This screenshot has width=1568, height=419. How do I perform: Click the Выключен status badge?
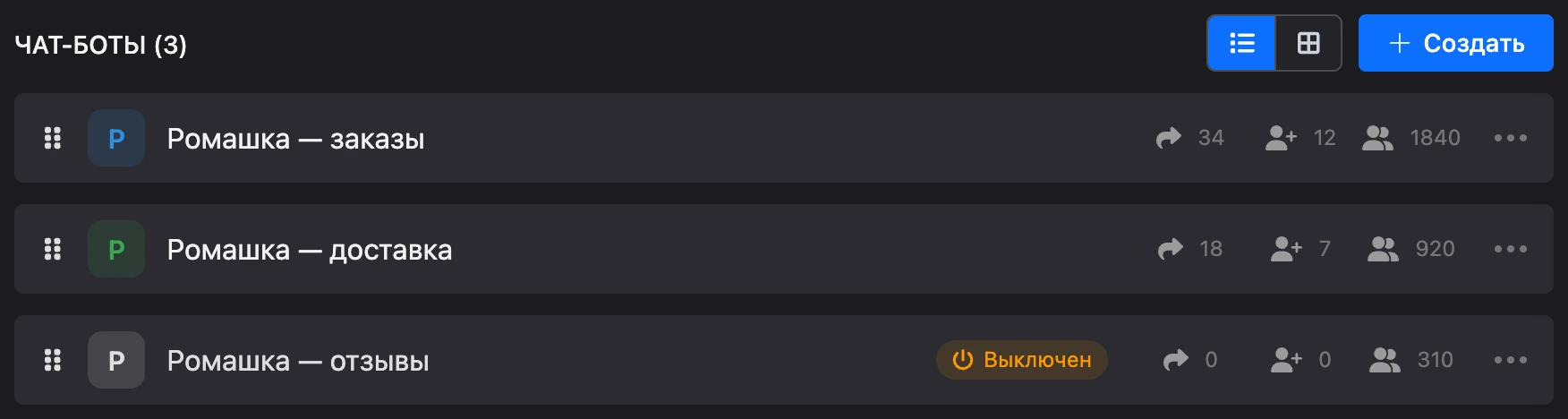[x=1022, y=360]
